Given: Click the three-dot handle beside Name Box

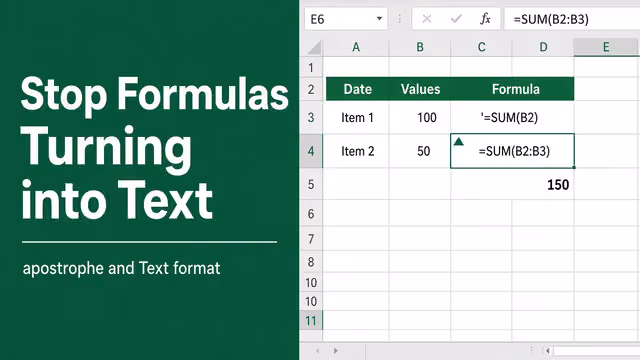Looking at the screenshot, I should point(400,19).
